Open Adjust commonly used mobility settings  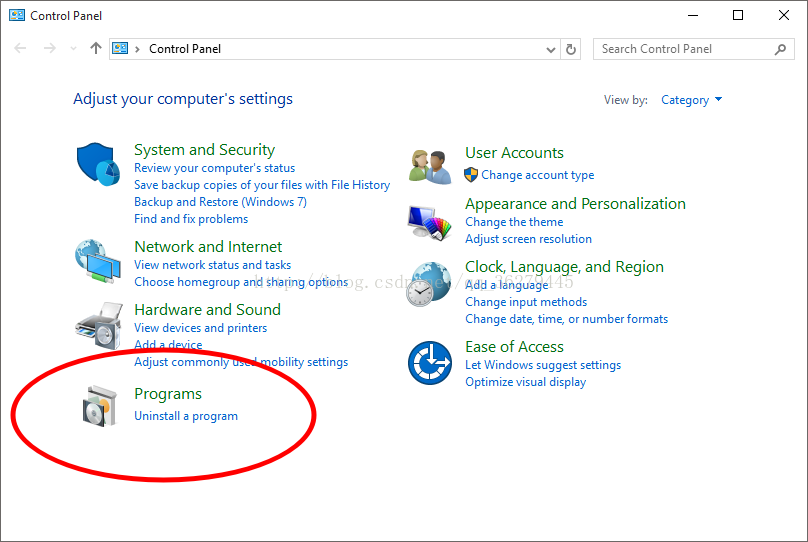[x=241, y=362]
